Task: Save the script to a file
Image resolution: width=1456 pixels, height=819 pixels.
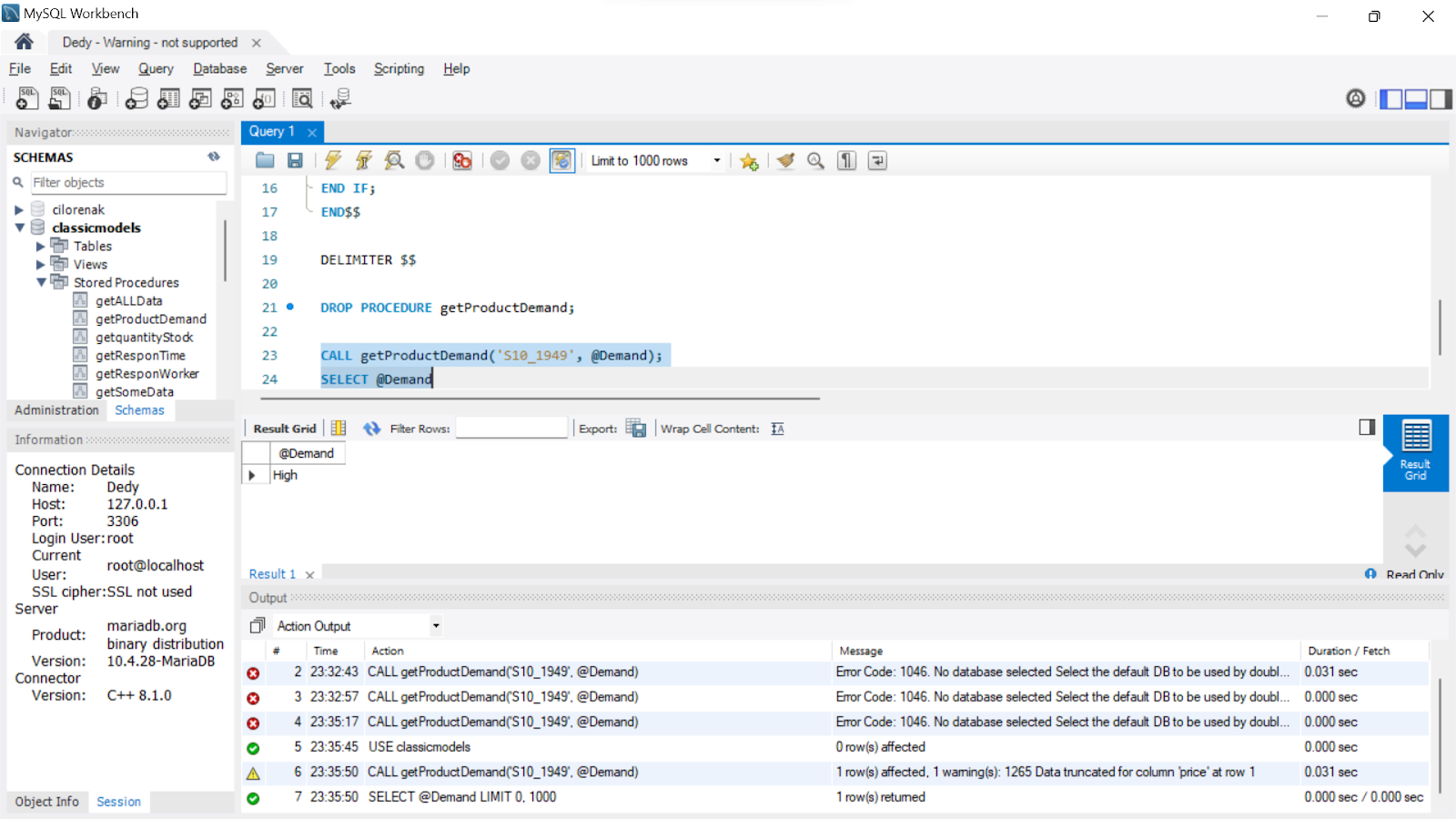Action: [295, 160]
